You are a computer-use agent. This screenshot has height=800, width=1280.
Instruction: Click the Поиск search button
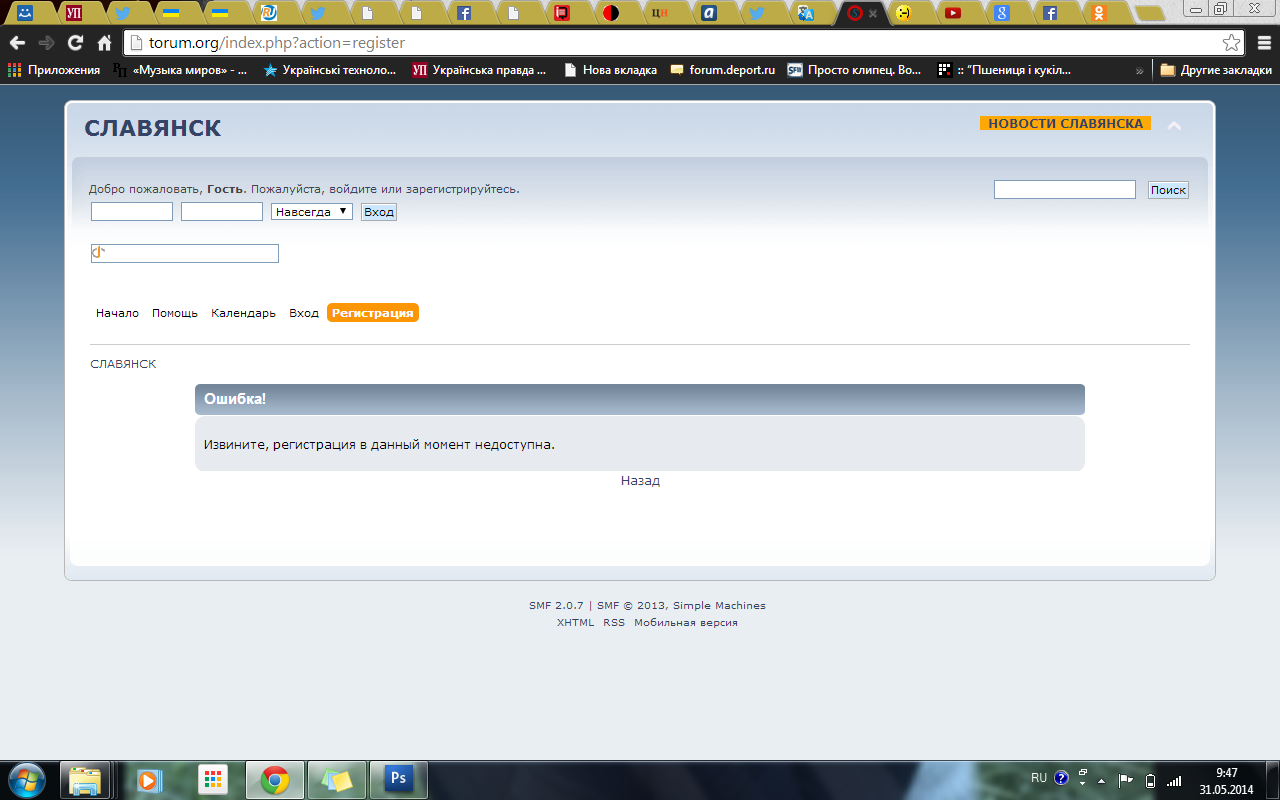(1168, 190)
